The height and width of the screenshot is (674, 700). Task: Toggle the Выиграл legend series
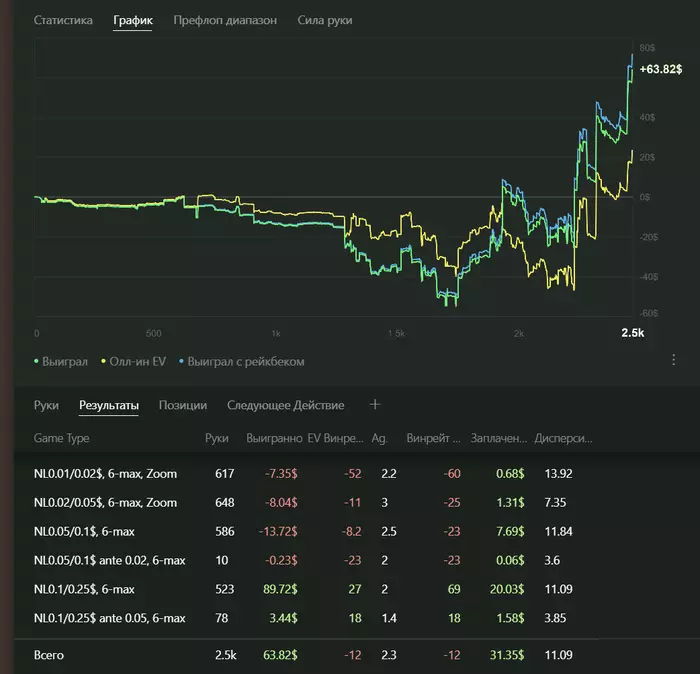(x=62, y=361)
